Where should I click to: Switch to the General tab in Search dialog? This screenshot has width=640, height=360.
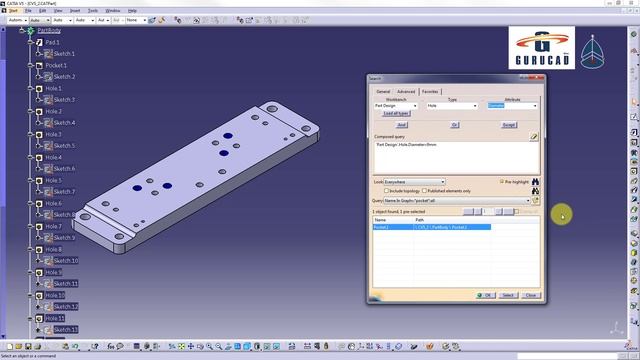(383, 91)
